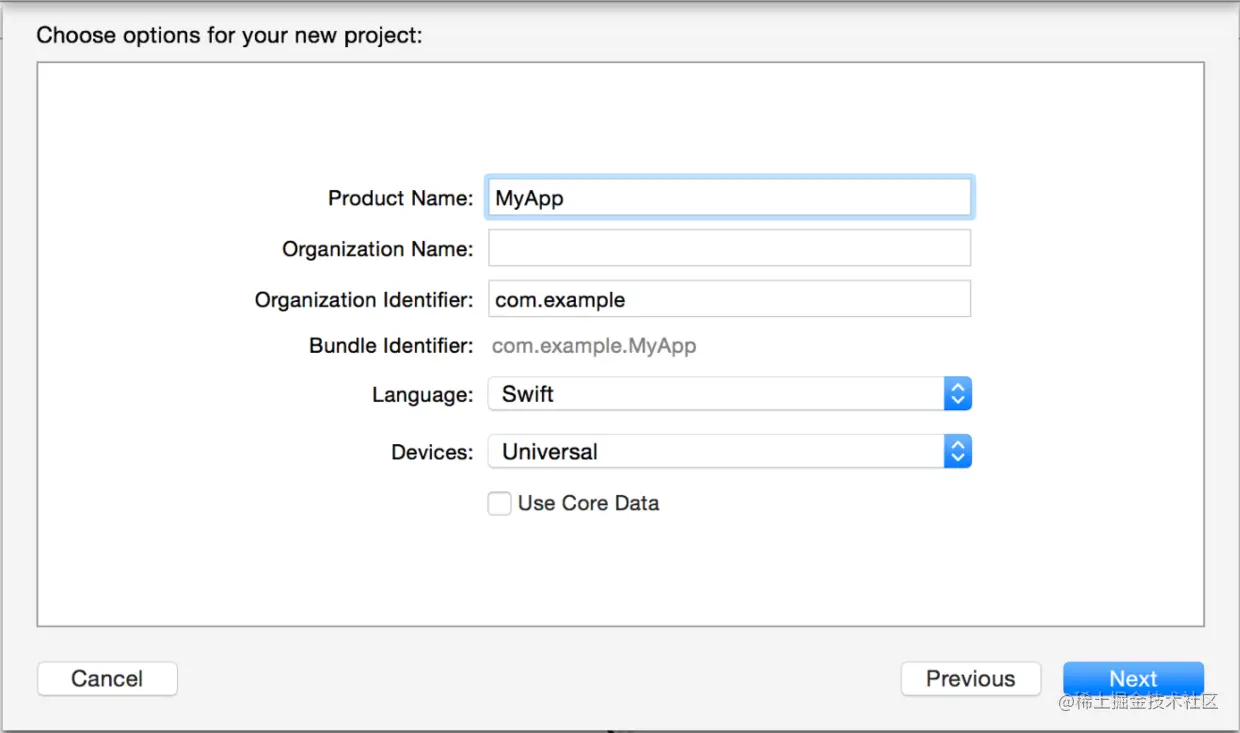Enable the Use Core Data checkbox

(x=499, y=503)
